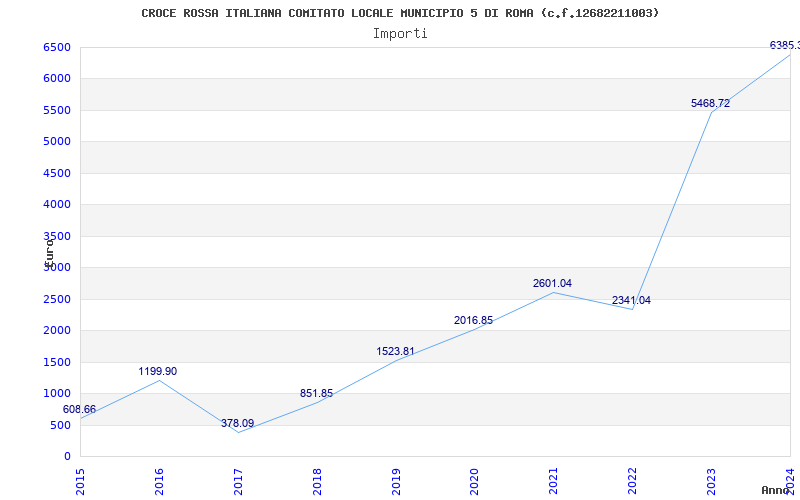Click the x-axis year label 2021
Image resolution: width=800 pixels, height=500 pixels.
click(554, 481)
